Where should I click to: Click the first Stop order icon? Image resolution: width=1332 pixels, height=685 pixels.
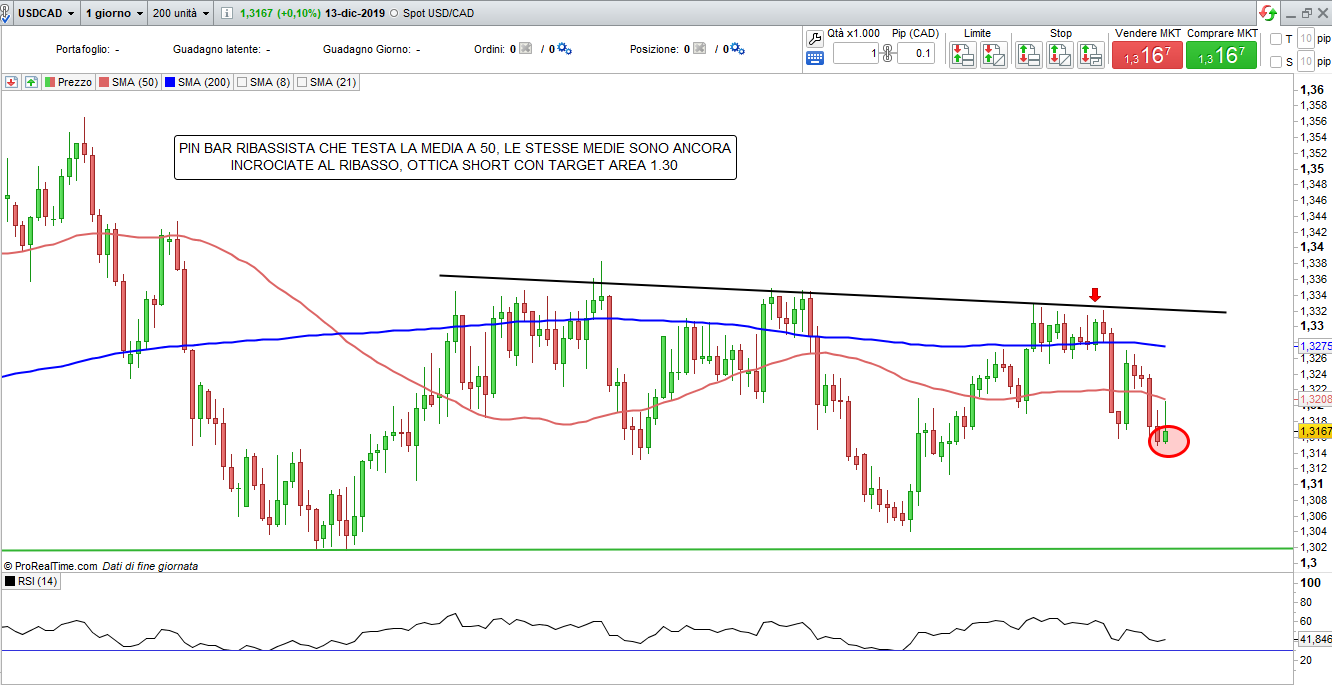[x=1029, y=55]
